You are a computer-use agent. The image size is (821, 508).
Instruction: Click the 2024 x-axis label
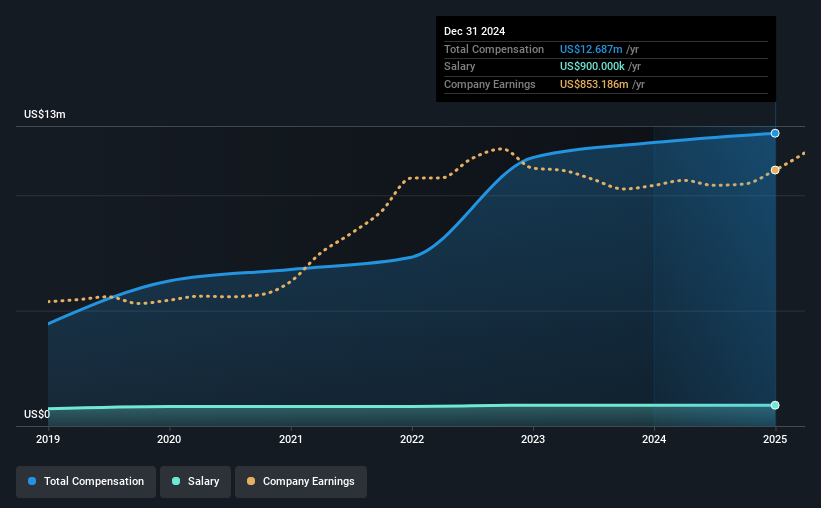[x=654, y=439]
